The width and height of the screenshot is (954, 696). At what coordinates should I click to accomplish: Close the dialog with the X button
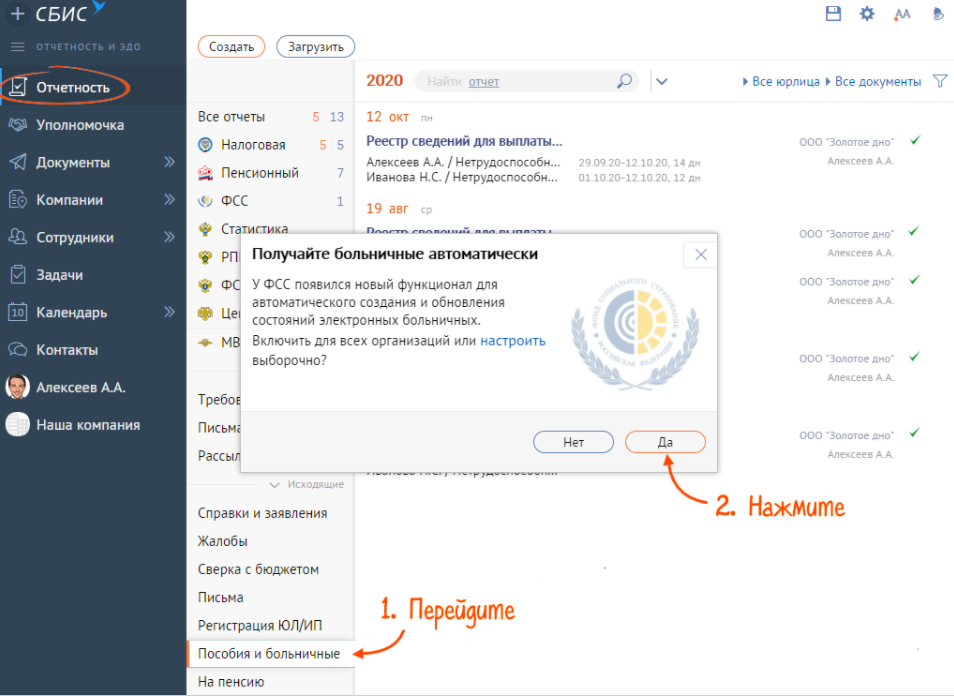point(700,255)
